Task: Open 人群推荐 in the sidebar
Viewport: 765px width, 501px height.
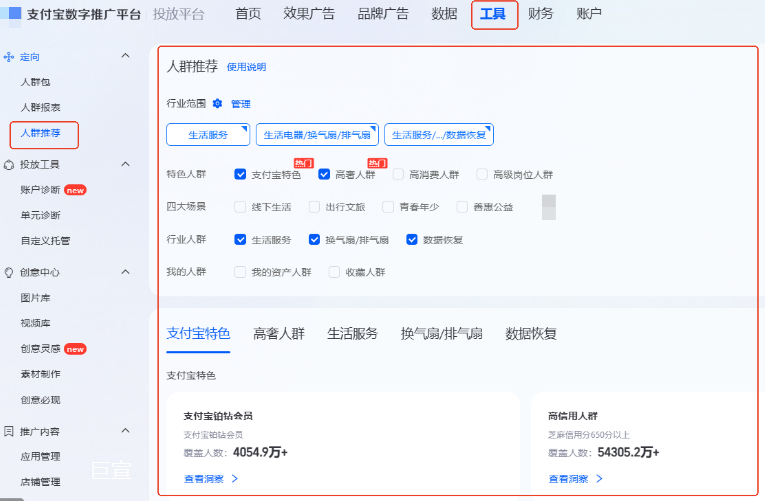Action: [40, 133]
